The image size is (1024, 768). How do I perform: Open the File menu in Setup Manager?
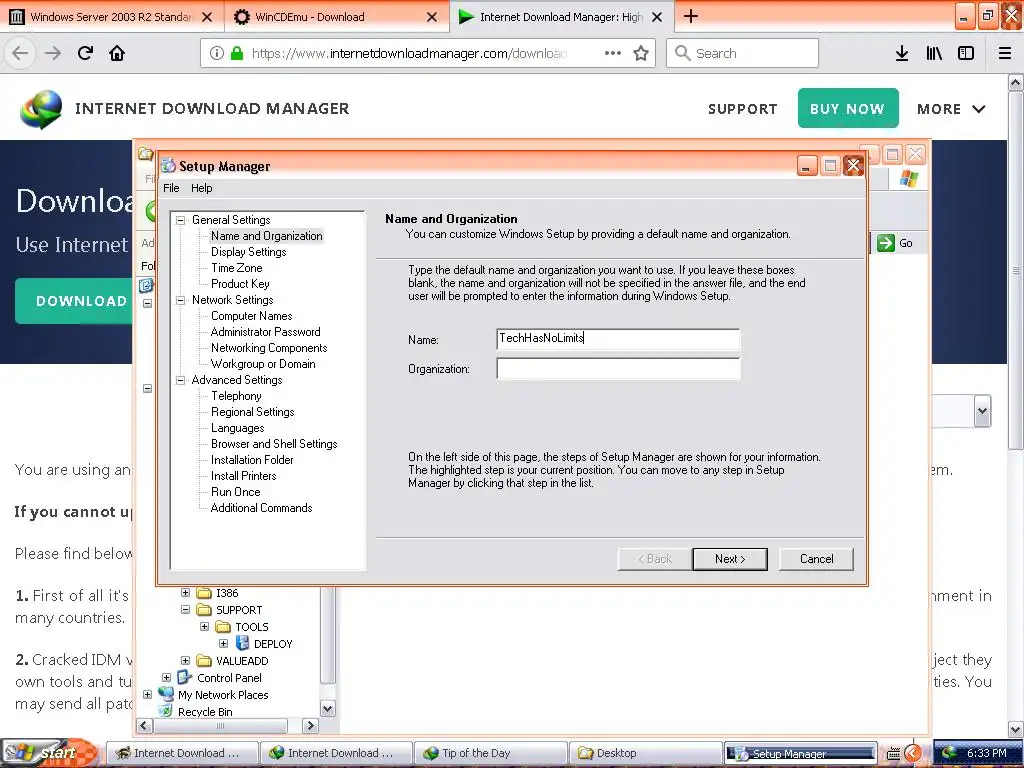point(171,188)
